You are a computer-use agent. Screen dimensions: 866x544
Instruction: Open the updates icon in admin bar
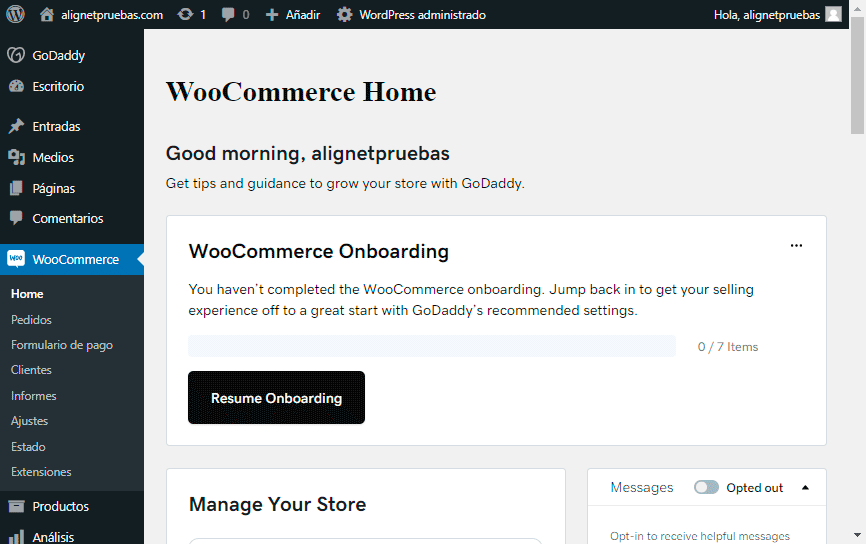click(x=185, y=15)
